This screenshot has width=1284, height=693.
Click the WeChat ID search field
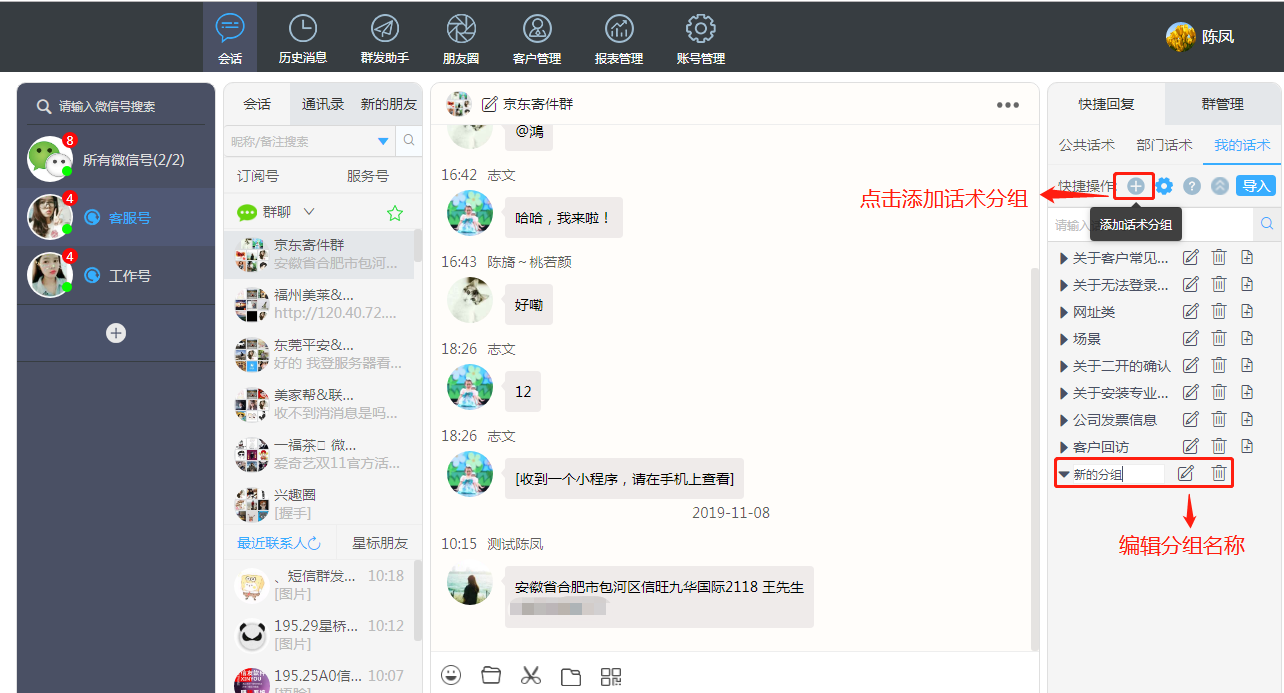[x=116, y=106]
